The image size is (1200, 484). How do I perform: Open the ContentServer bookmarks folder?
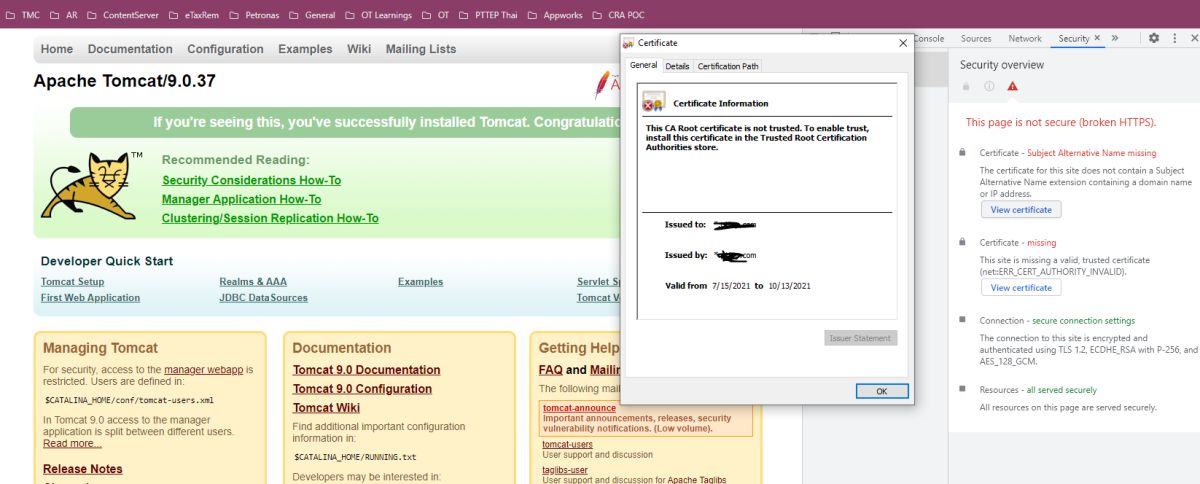point(123,15)
